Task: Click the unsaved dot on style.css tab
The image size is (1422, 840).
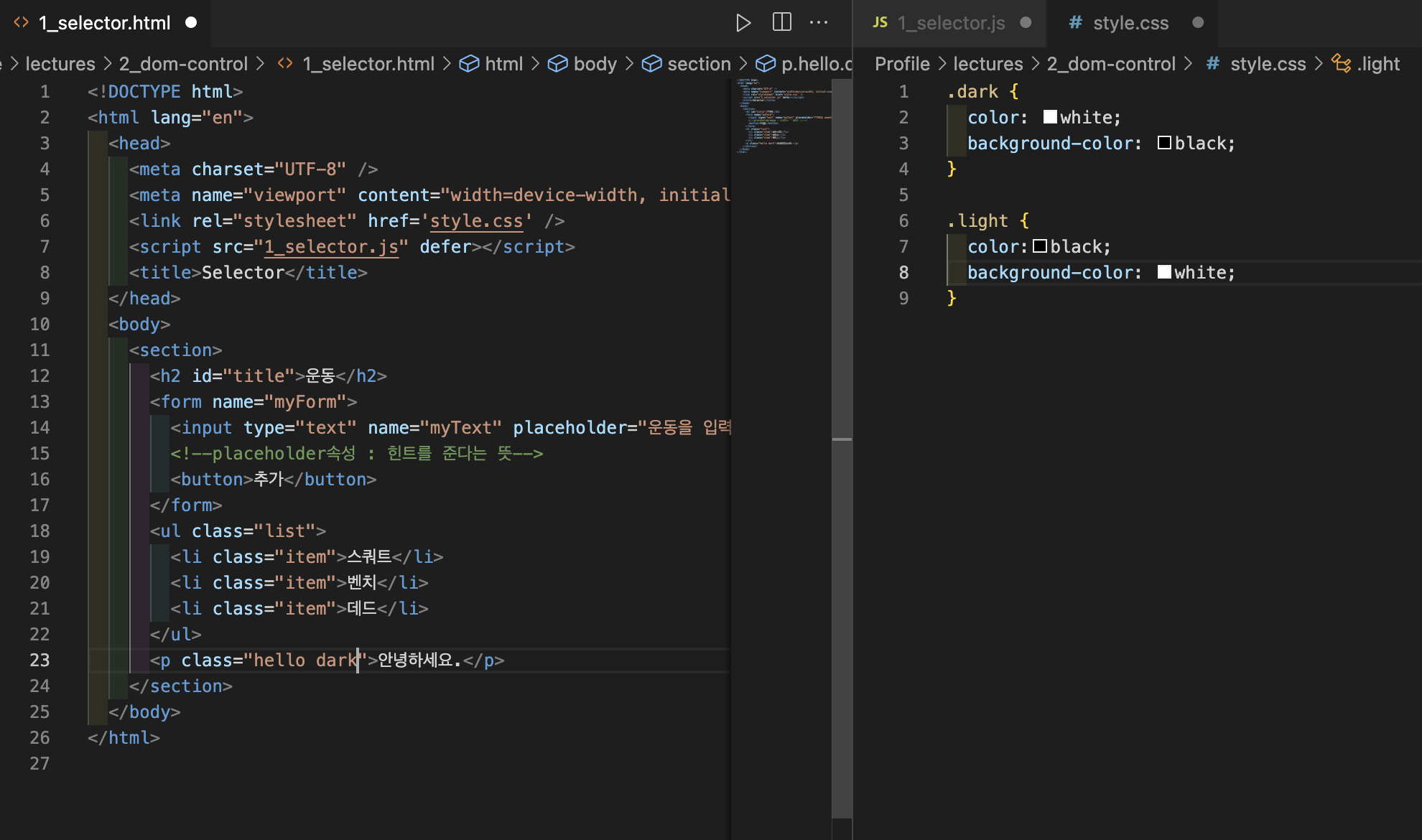Action: 1198,23
